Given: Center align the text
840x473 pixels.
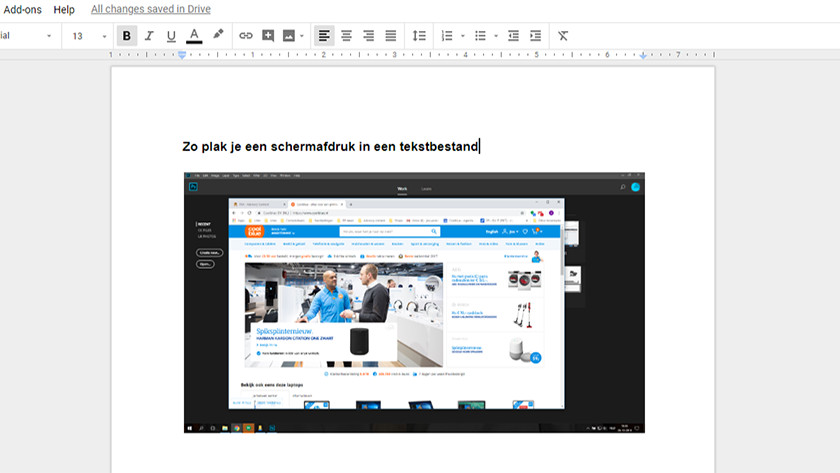Looking at the screenshot, I should coord(346,36).
